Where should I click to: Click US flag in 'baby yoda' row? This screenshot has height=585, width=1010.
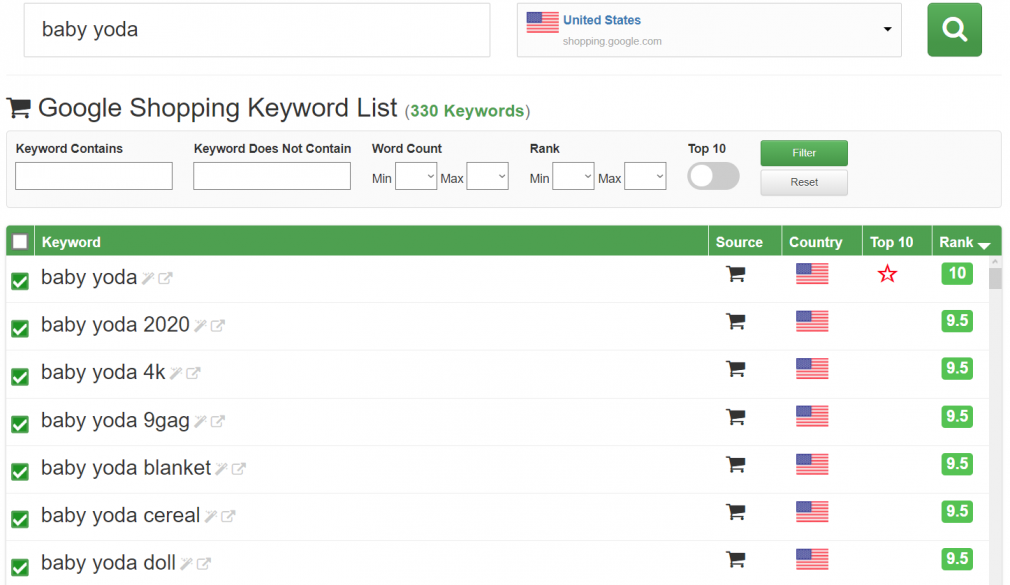[812, 274]
